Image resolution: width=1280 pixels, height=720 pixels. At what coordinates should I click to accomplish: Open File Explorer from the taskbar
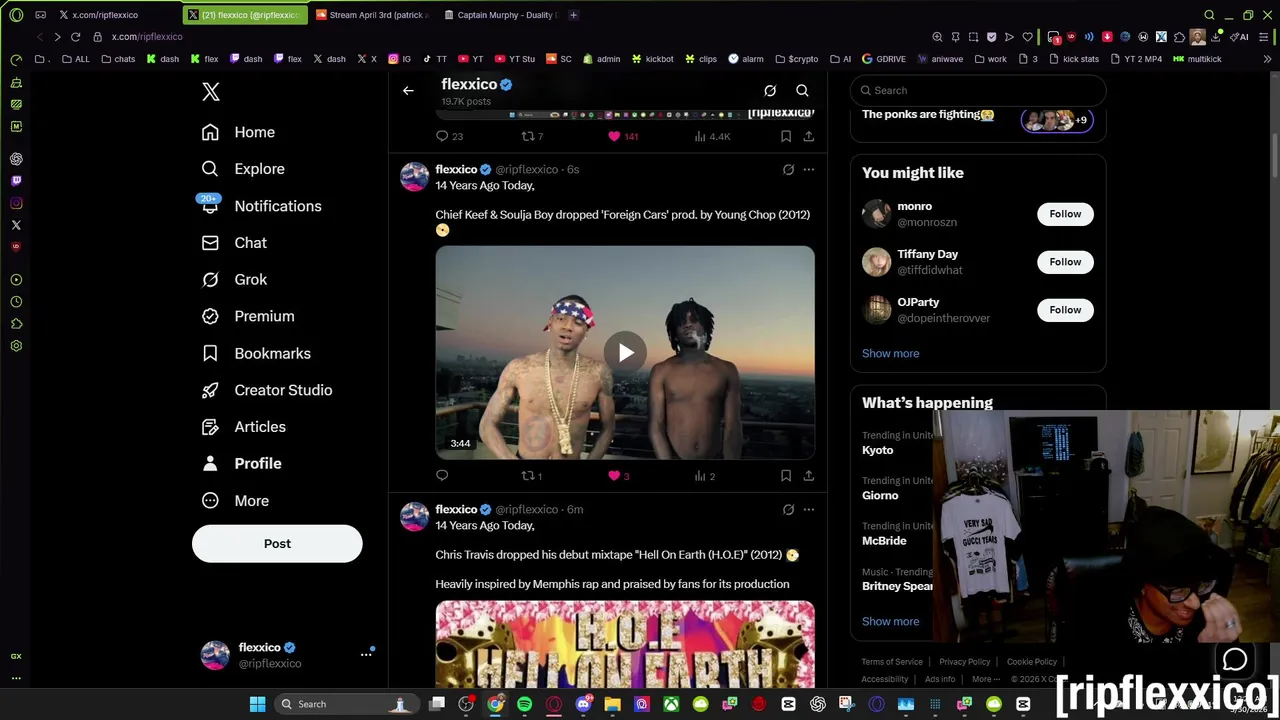click(x=612, y=704)
